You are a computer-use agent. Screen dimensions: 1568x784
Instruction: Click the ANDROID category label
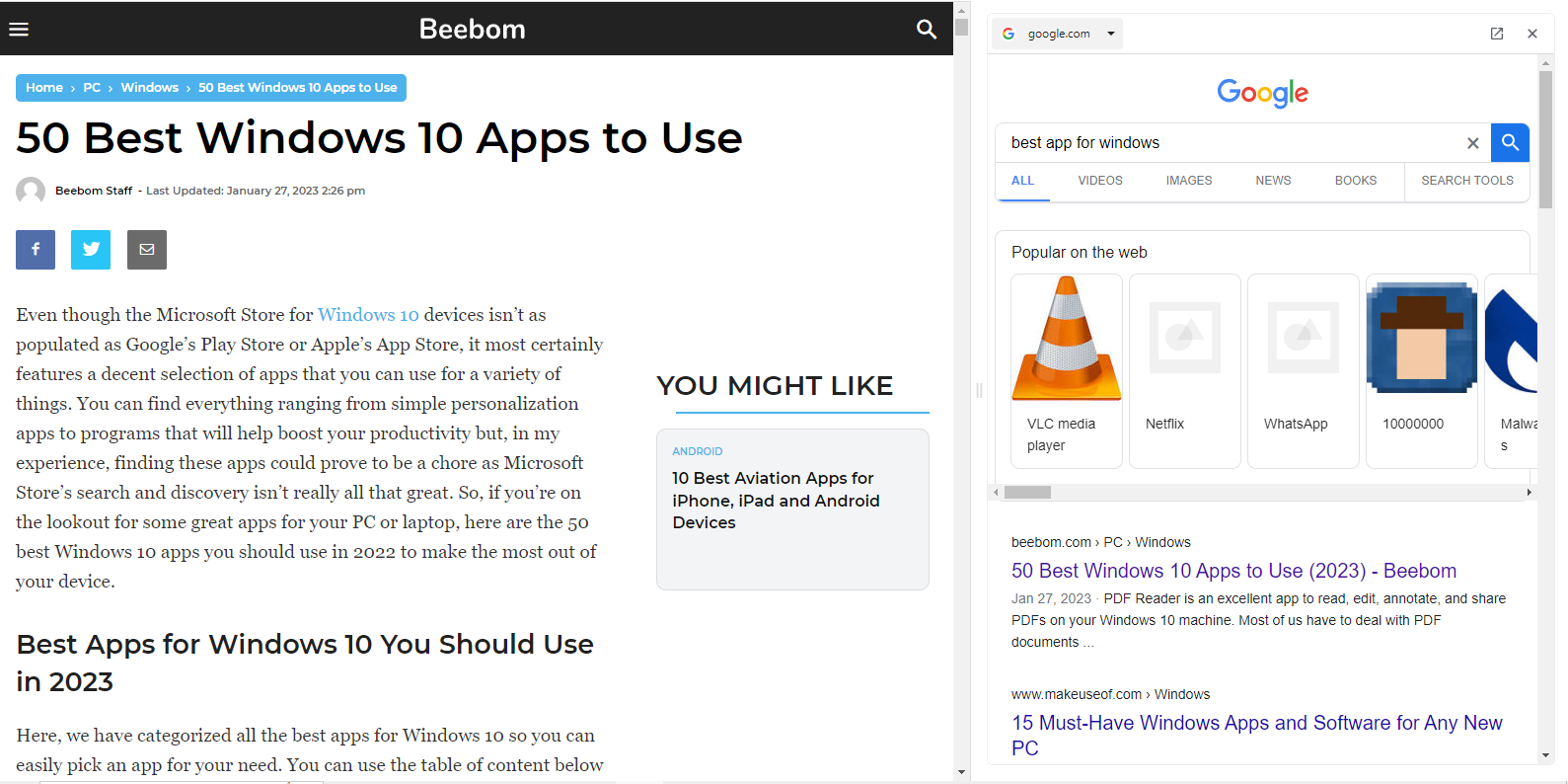[x=698, y=451]
